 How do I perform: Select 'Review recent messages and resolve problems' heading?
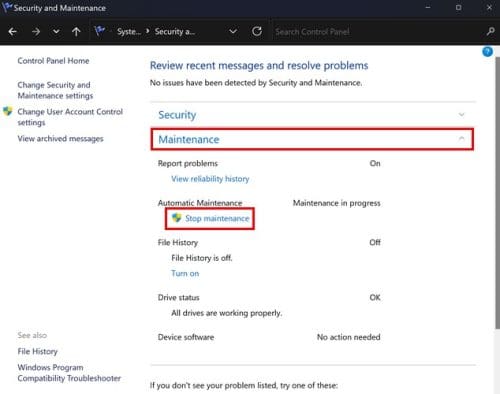click(x=259, y=65)
